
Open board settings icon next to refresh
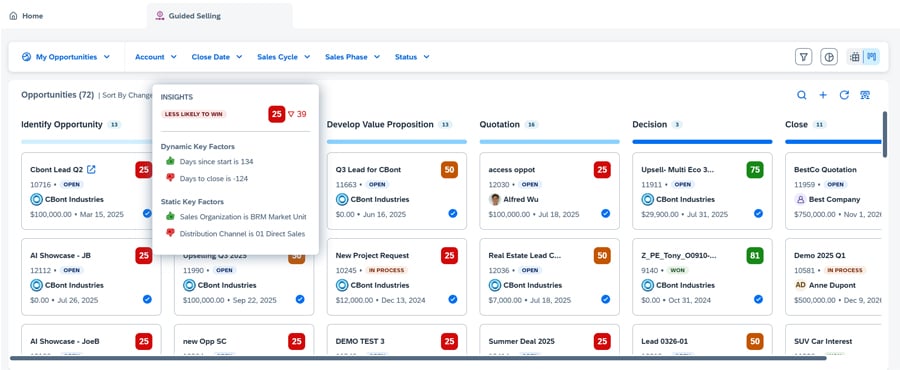(x=865, y=95)
